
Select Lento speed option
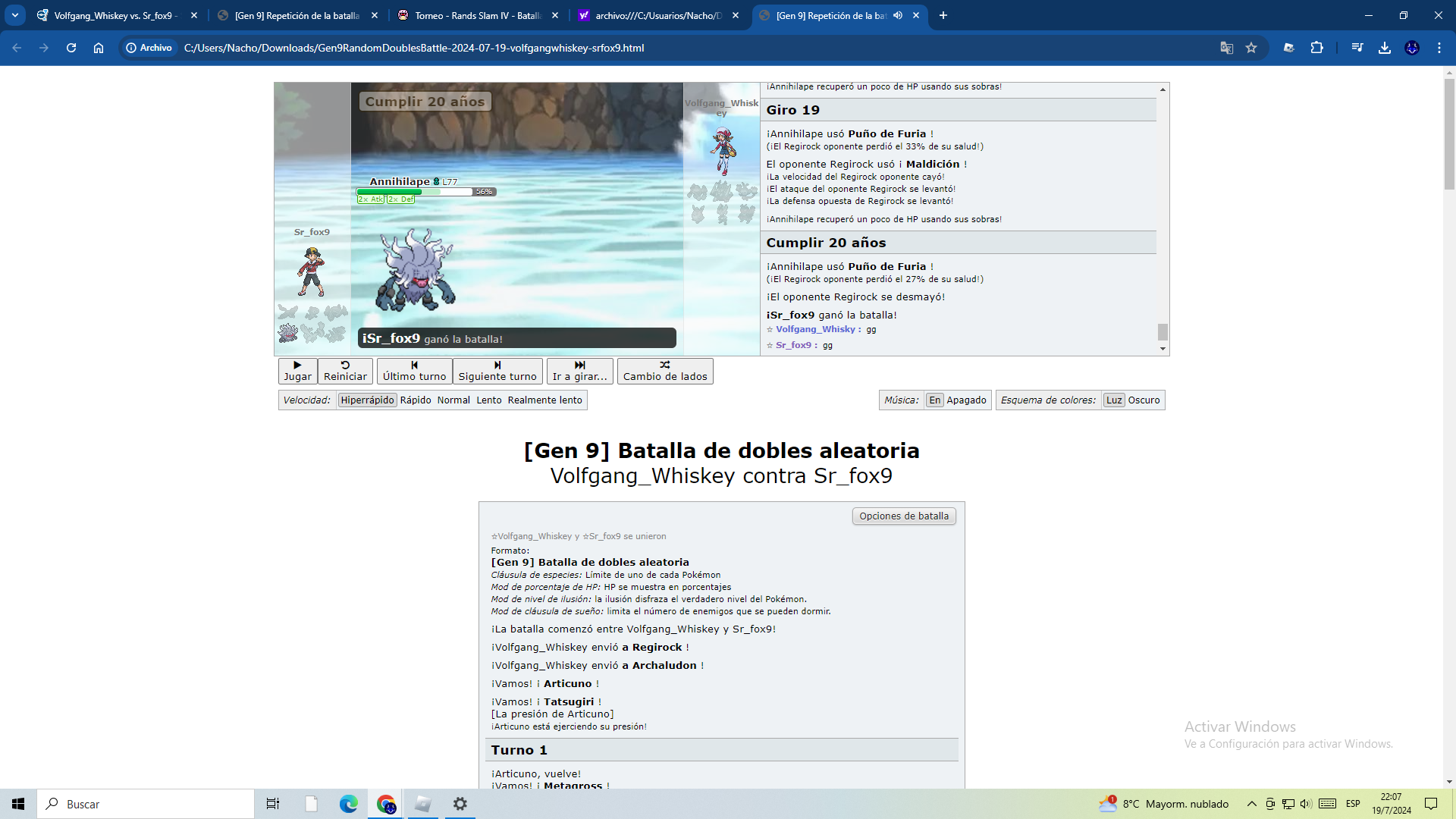[x=489, y=400]
